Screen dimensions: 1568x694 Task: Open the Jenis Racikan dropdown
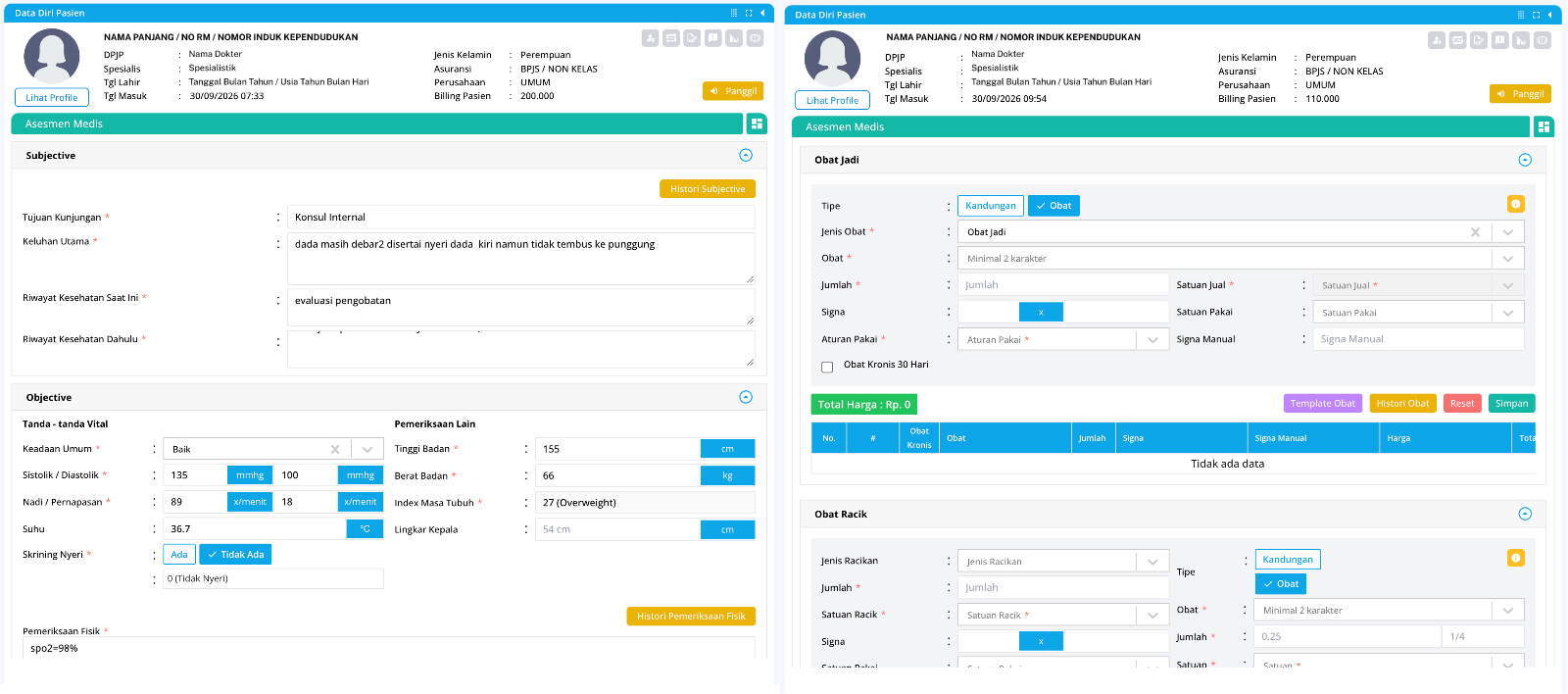1153,562
